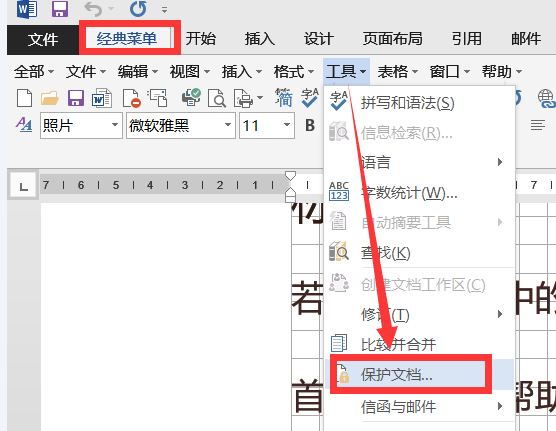Open the 全部 classic menu dropdown
This screenshot has height=431, width=556.
point(34,72)
